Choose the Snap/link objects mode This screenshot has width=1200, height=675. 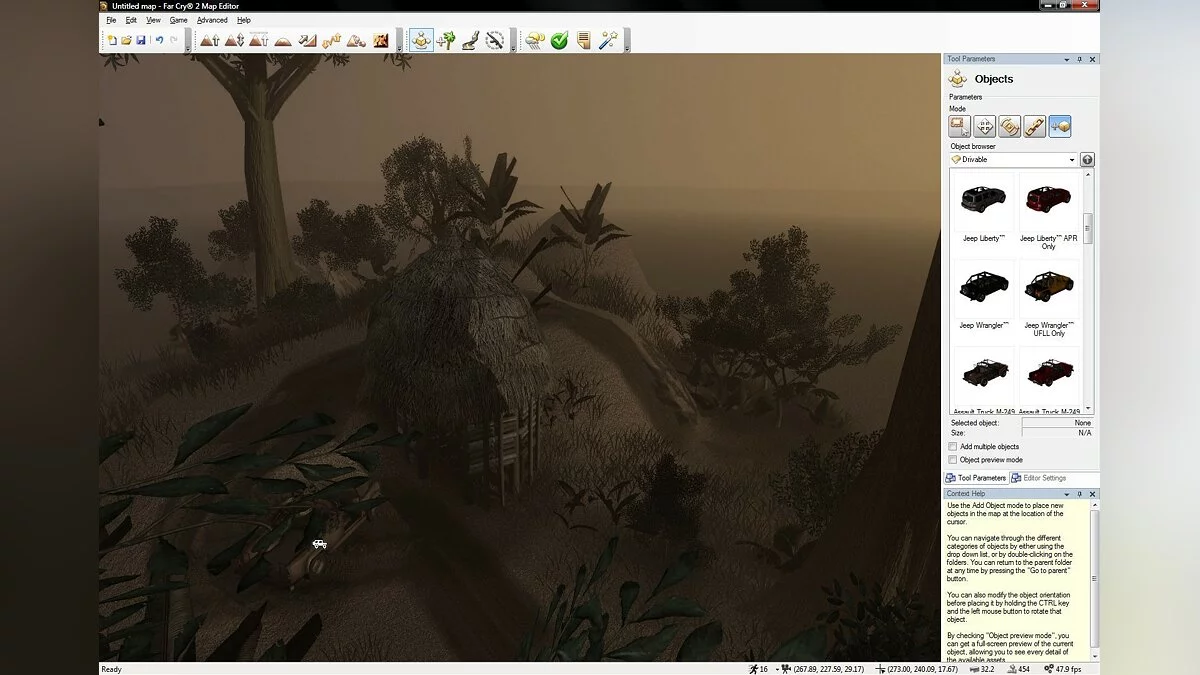[x=1035, y=126]
